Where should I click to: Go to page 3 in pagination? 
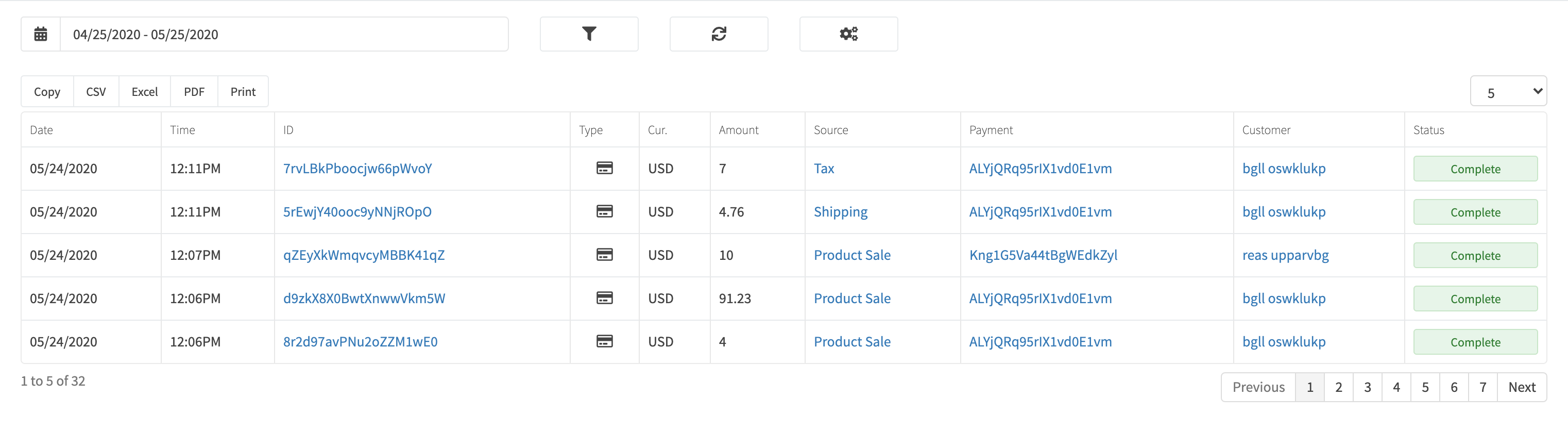1367,387
